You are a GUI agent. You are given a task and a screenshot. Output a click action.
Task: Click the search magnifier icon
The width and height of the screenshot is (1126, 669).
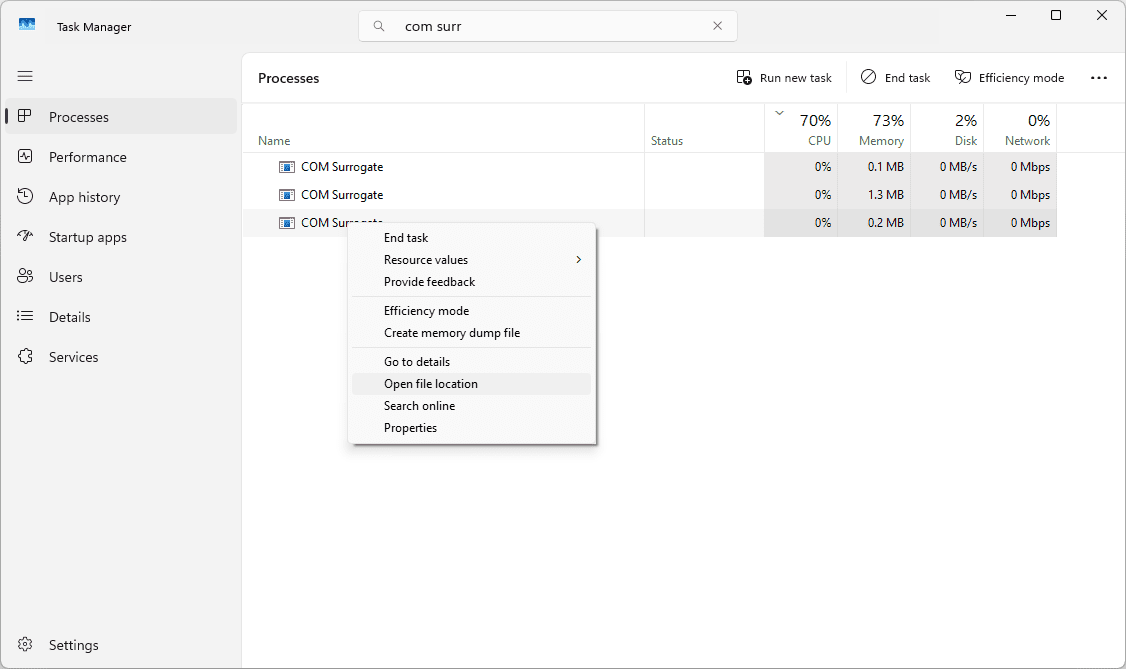378,27
